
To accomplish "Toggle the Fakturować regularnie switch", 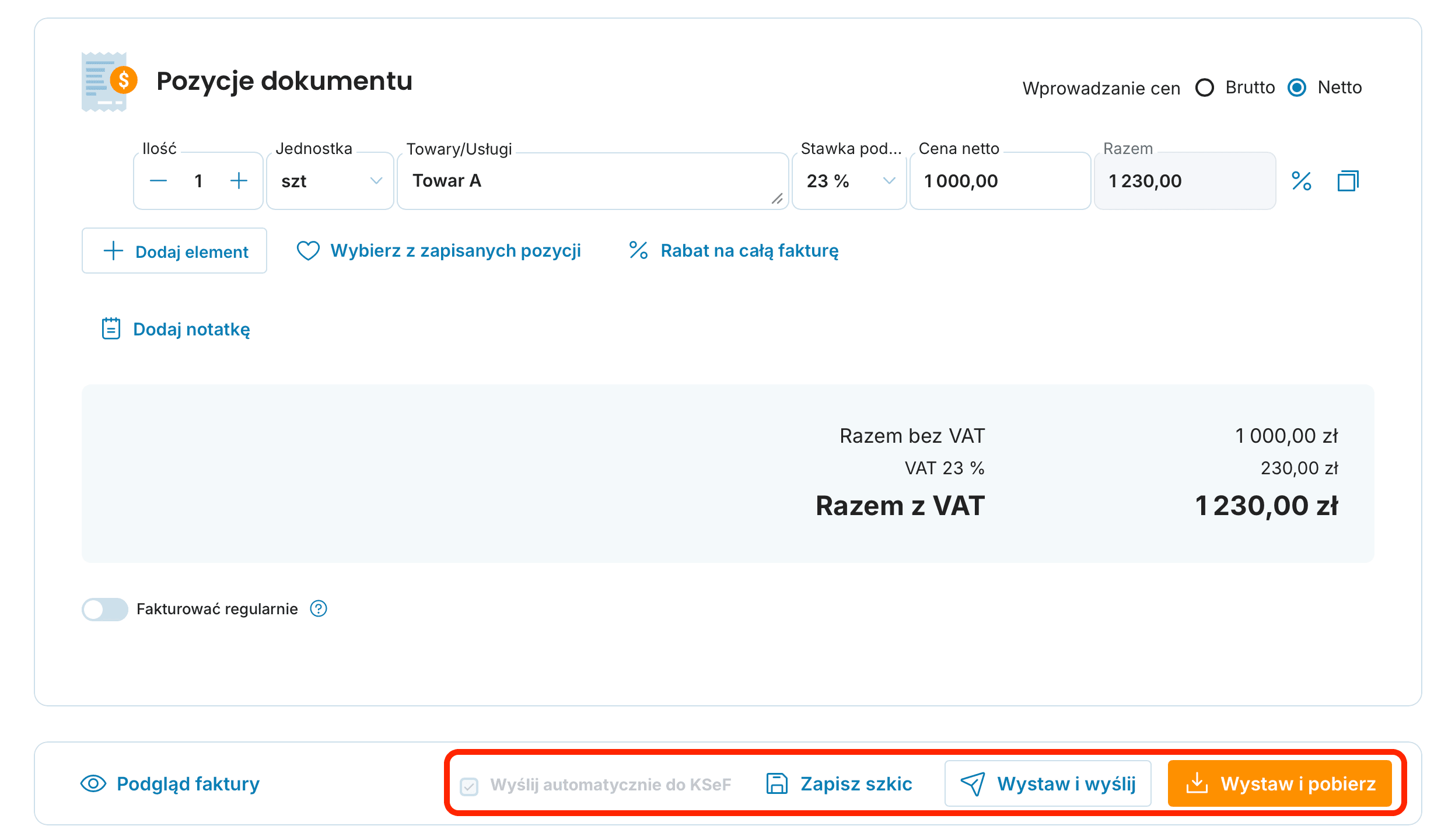I will tap(104, 609).
